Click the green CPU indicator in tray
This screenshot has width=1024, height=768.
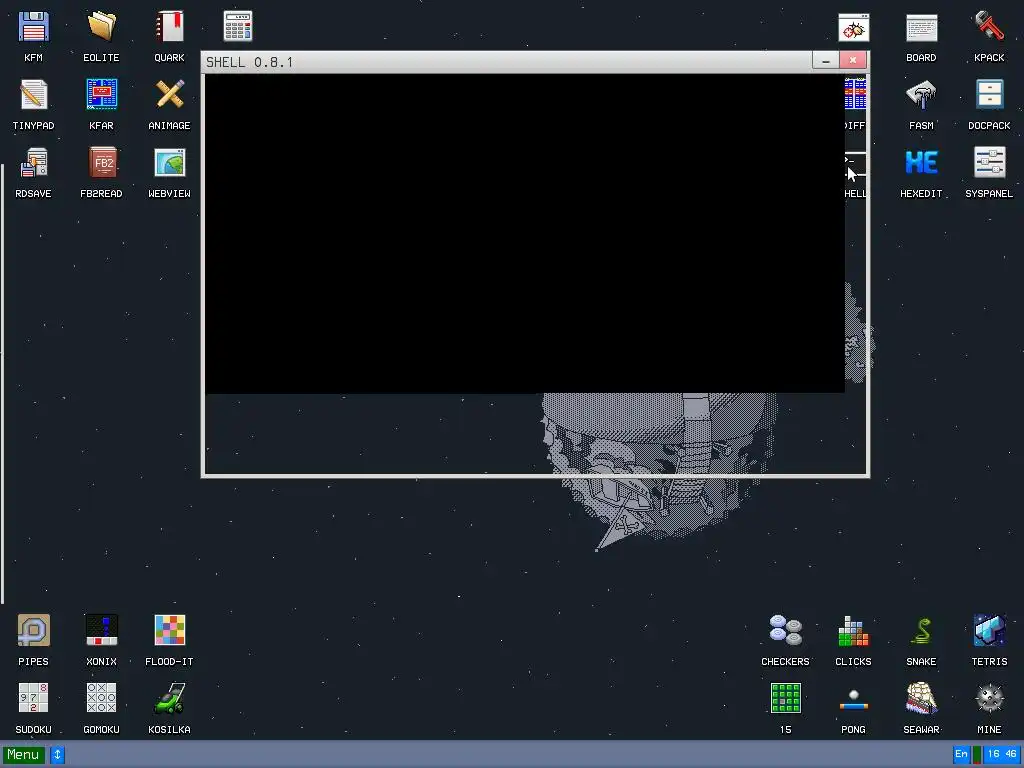tap(977, 754)
